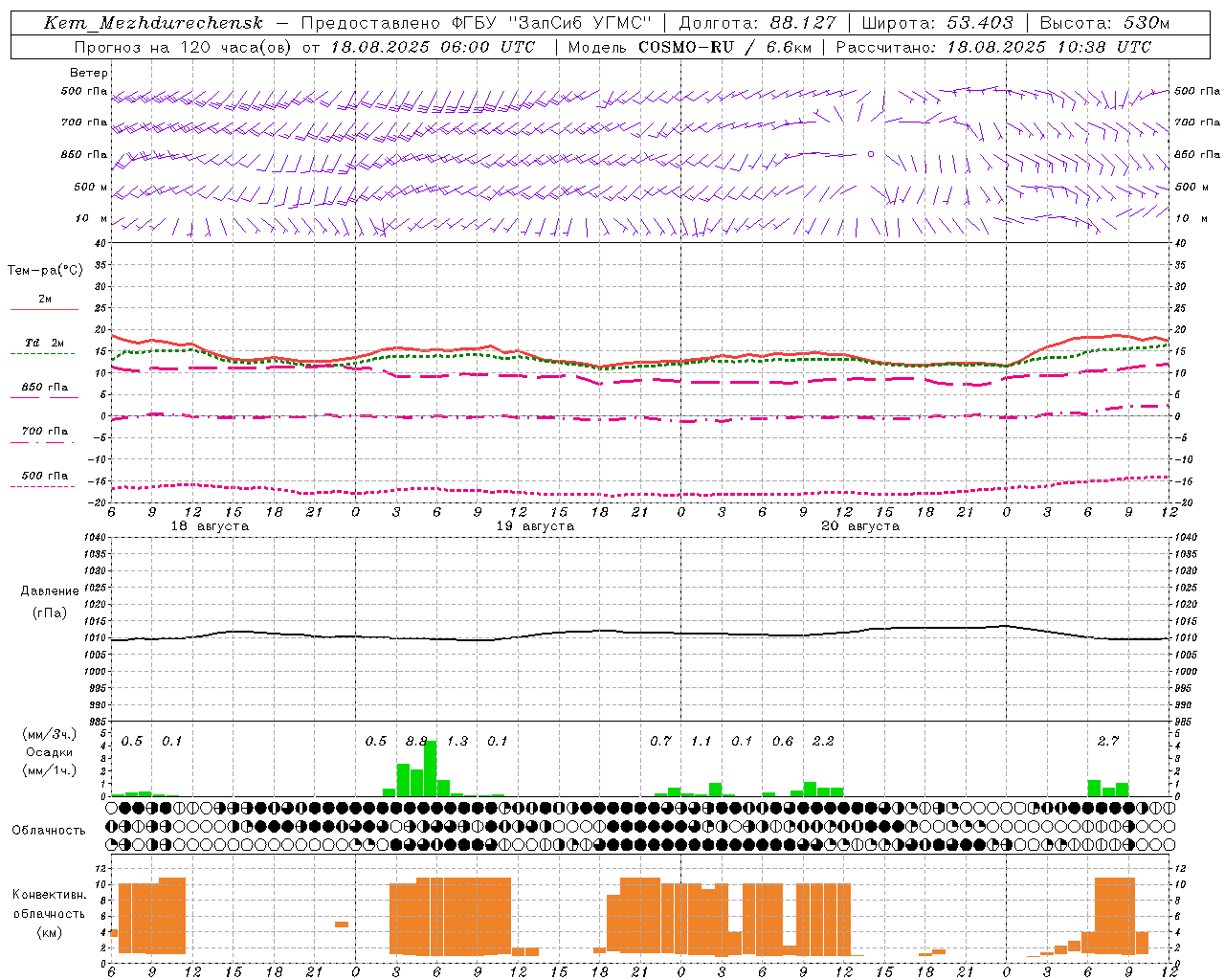
Task: Click the Осадки panel label
Action: click(50, 752)
